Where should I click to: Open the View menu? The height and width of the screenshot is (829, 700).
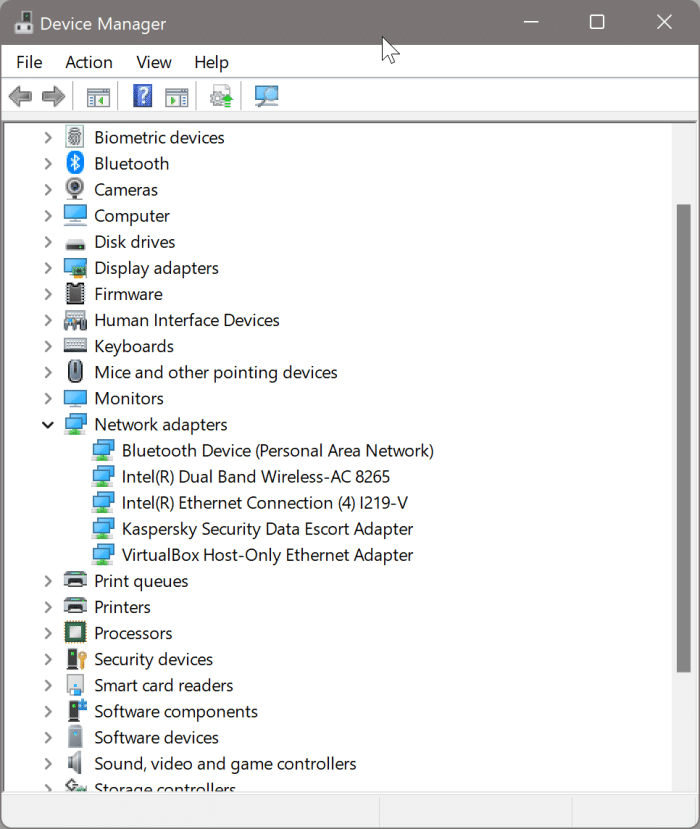(x=154, y=62)
